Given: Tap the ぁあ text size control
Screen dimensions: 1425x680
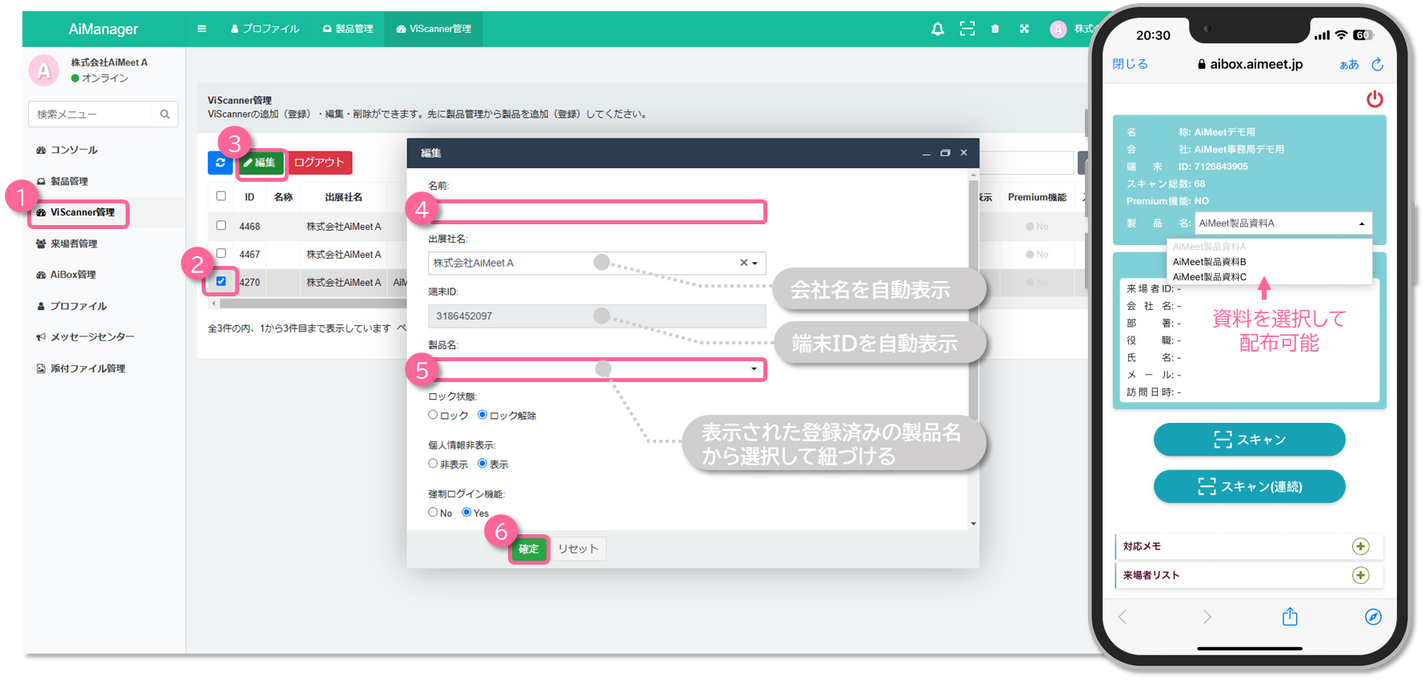Looking at the screenshot, I should pos(1349,64).
